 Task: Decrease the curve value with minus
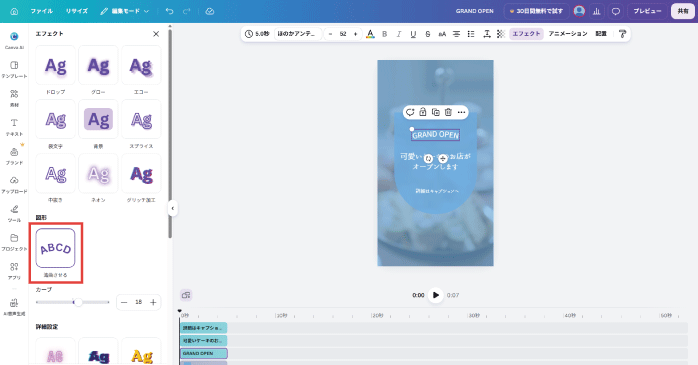tap(124, 302)
